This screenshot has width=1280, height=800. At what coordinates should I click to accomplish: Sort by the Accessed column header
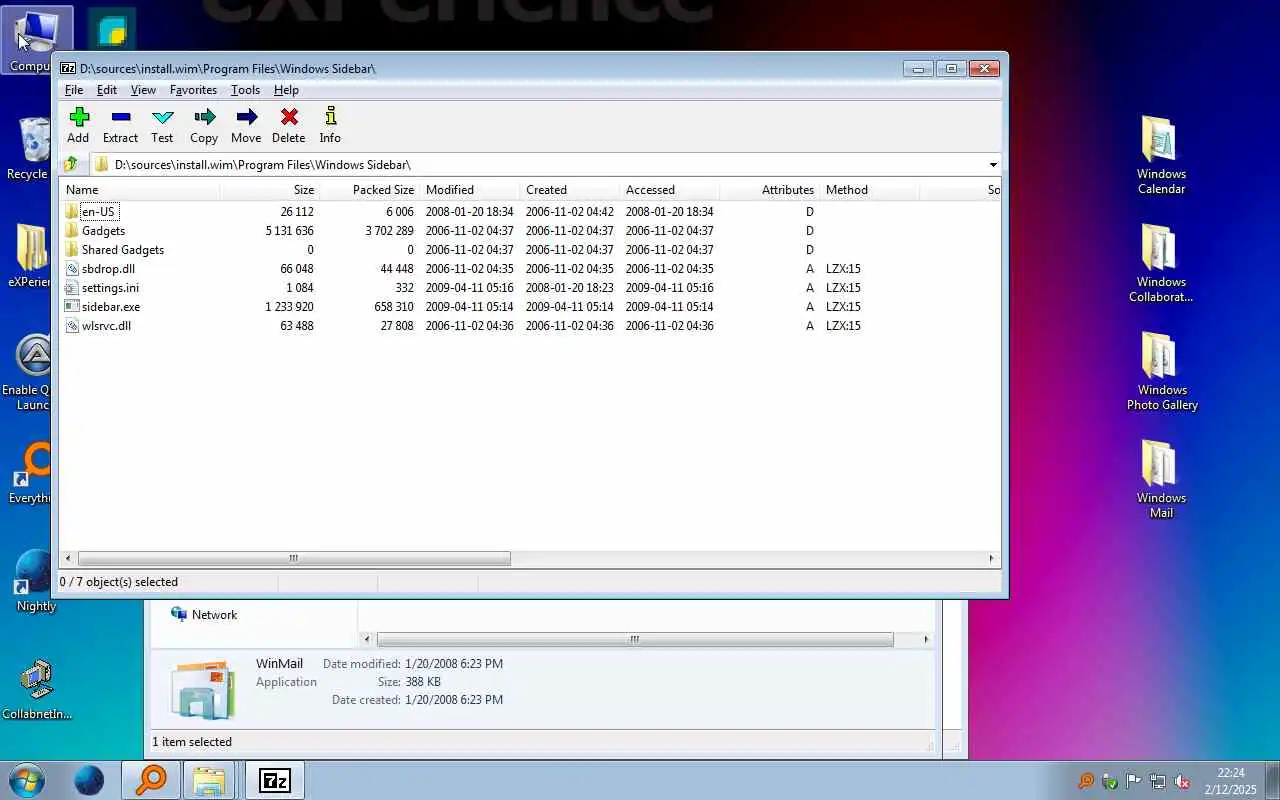670,190
